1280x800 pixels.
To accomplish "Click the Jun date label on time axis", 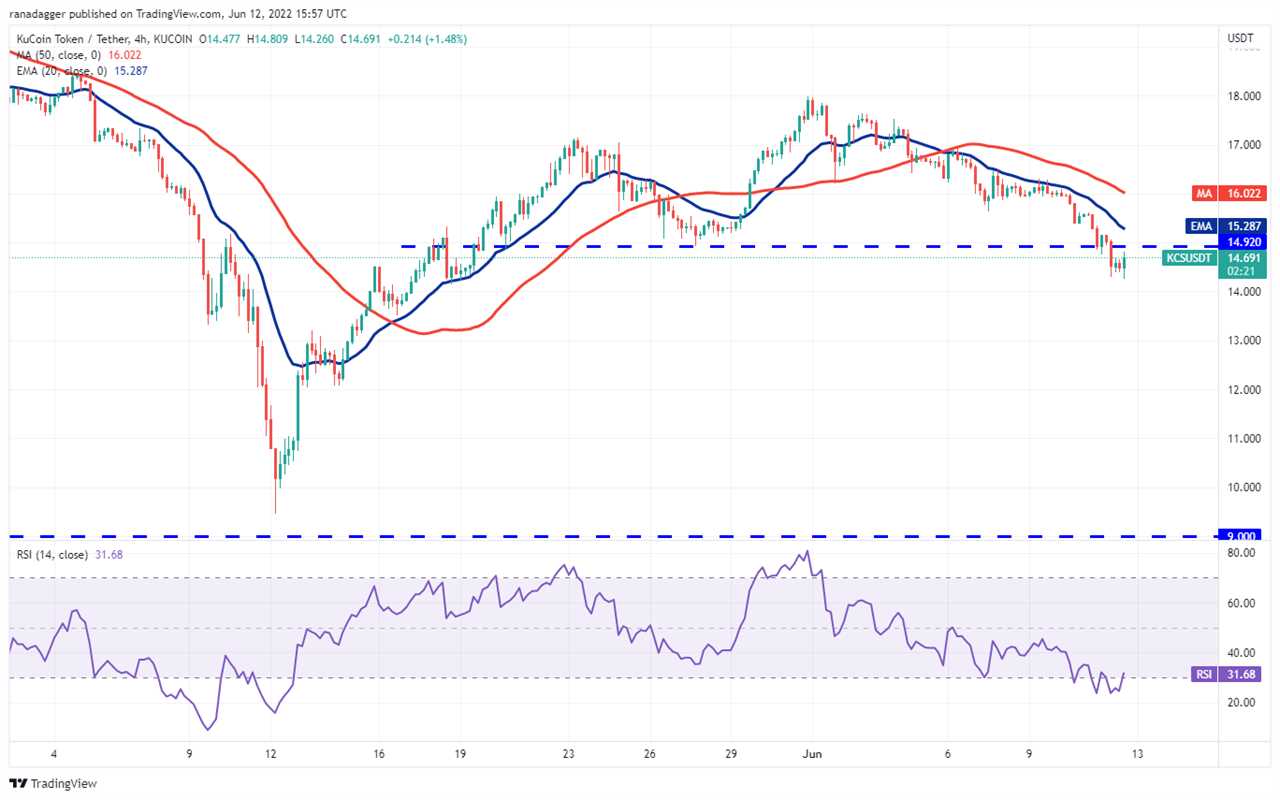I will coord(812,755).
